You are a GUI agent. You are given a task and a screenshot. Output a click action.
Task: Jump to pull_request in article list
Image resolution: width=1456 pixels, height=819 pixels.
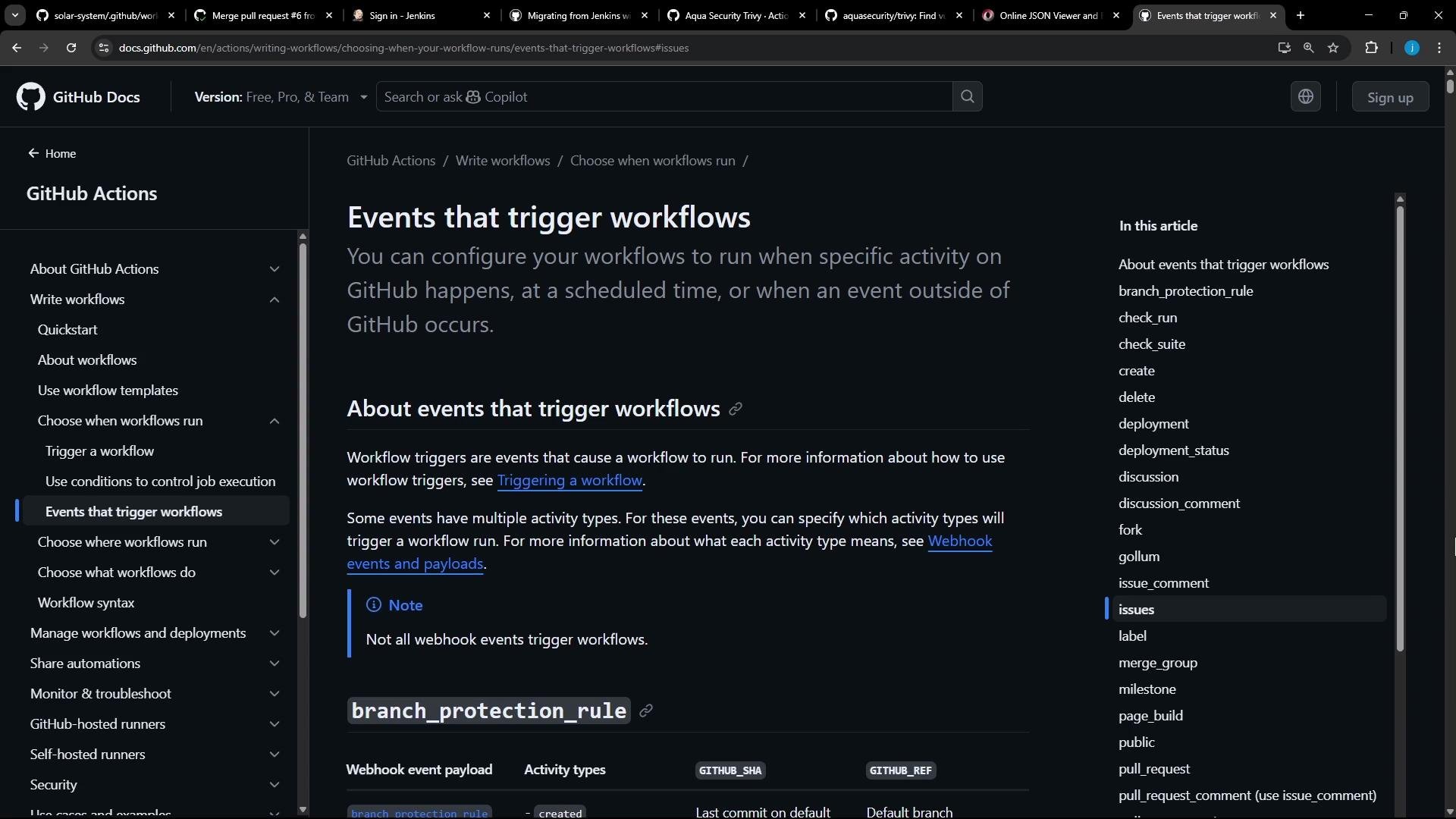coord(1154,769)
